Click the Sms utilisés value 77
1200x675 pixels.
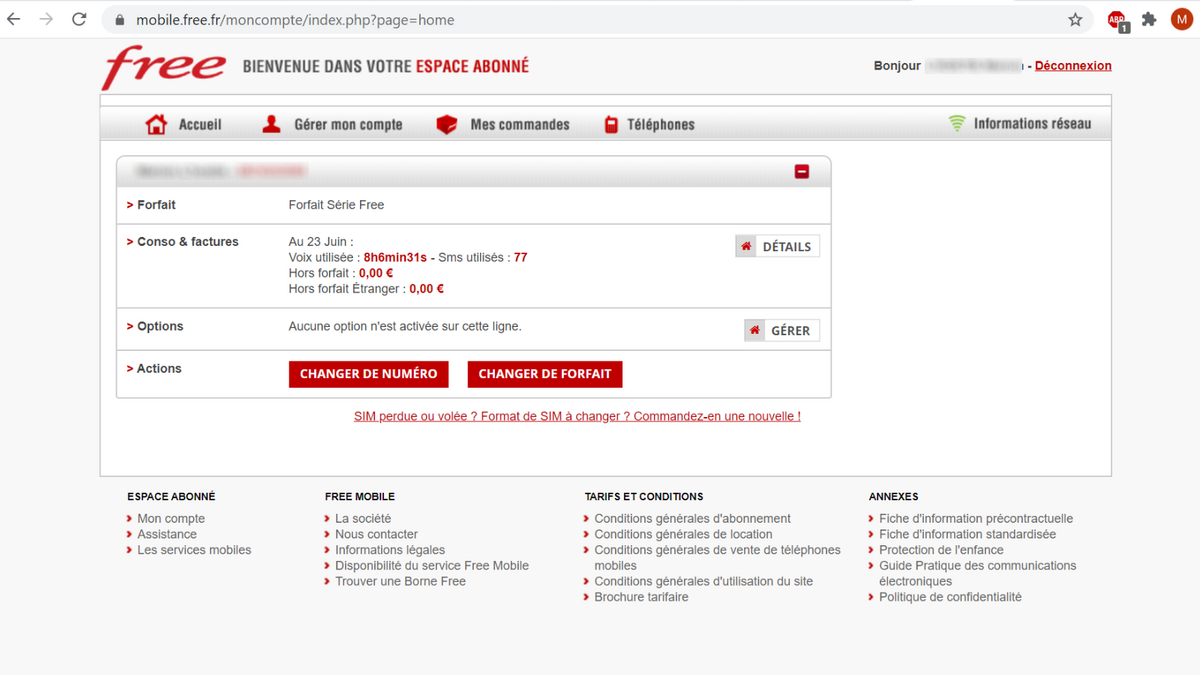tap(520, 258)
